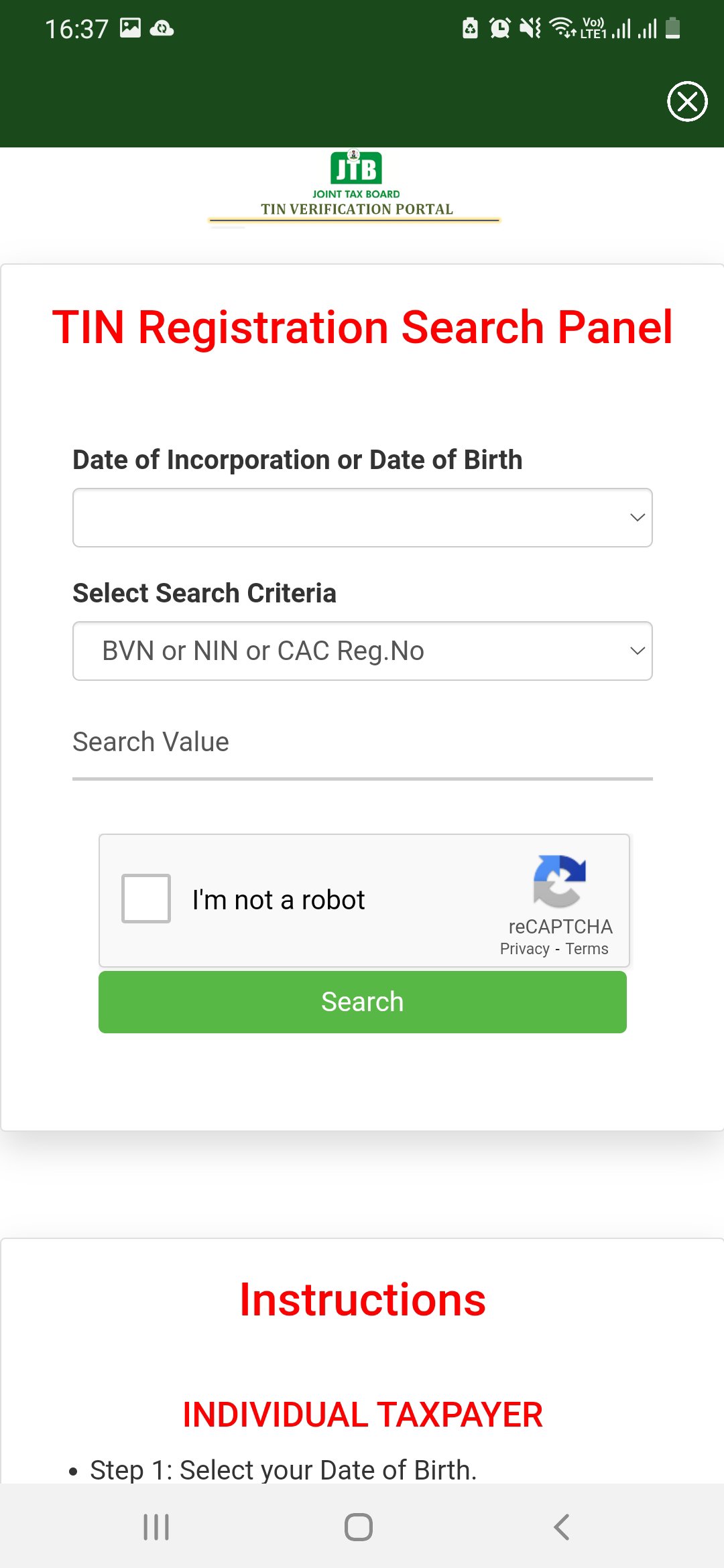The height and width of the screenshot is (1568, 724).
Task: Tap the gallery image notification icon
Action: 130,27
